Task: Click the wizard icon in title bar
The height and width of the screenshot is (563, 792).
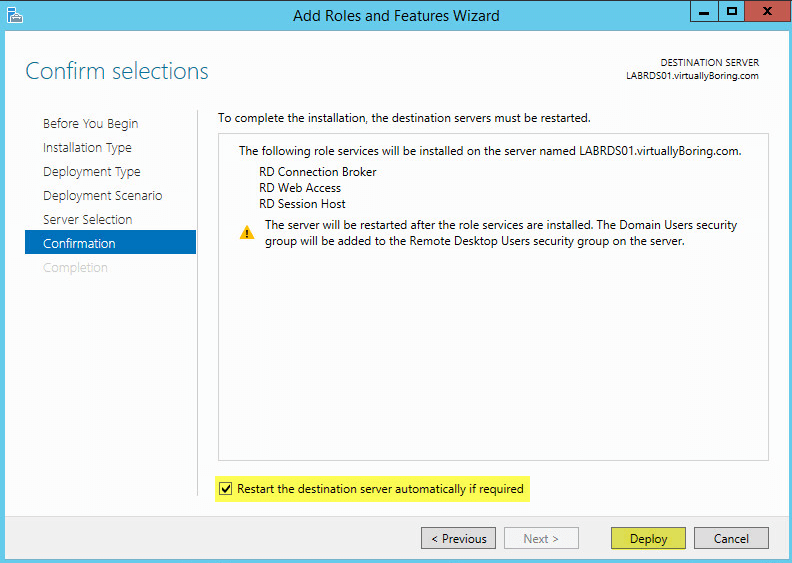Action: (x=15, y=15)
